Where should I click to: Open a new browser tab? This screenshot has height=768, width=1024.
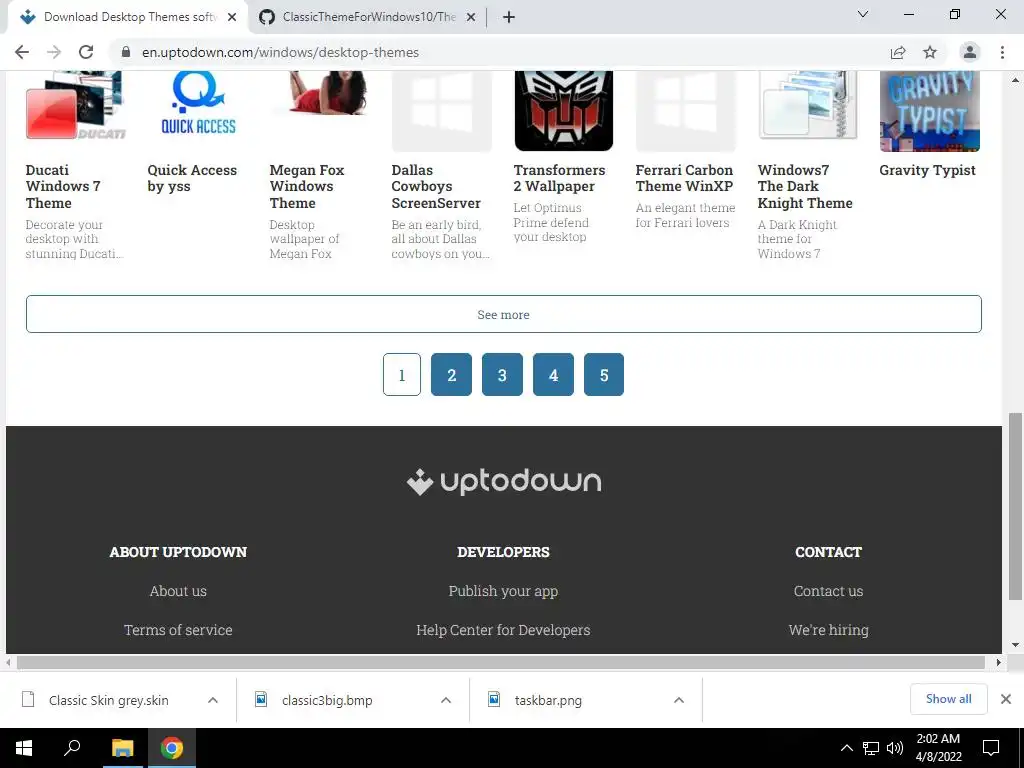509,17
